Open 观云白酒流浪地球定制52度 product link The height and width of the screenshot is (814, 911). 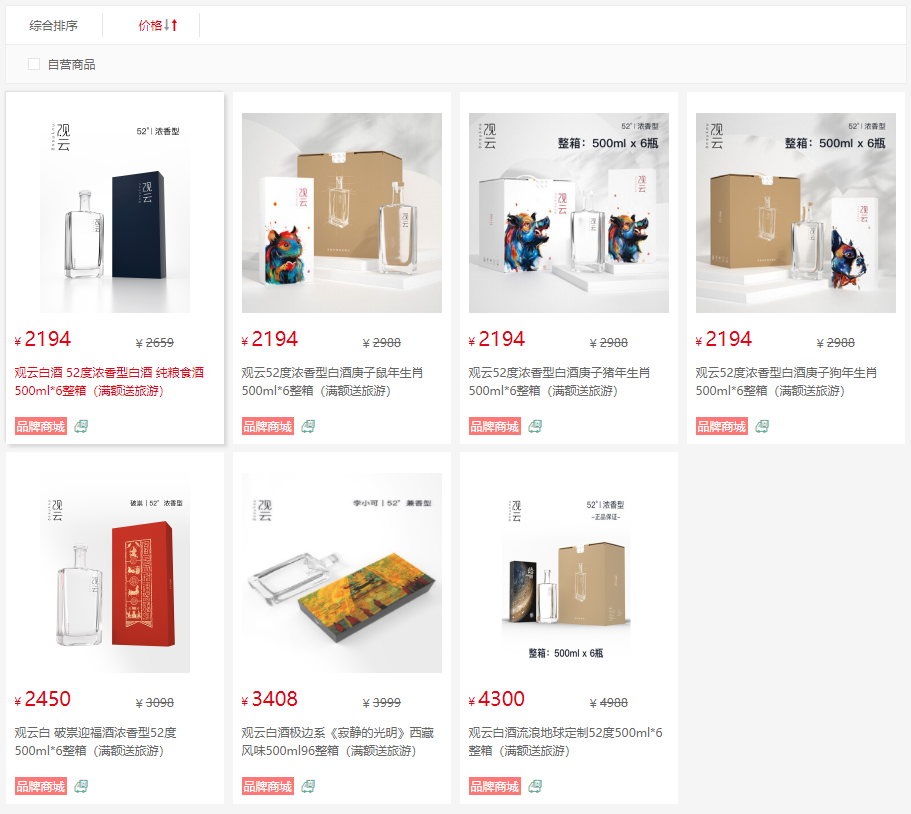point(565,741)
